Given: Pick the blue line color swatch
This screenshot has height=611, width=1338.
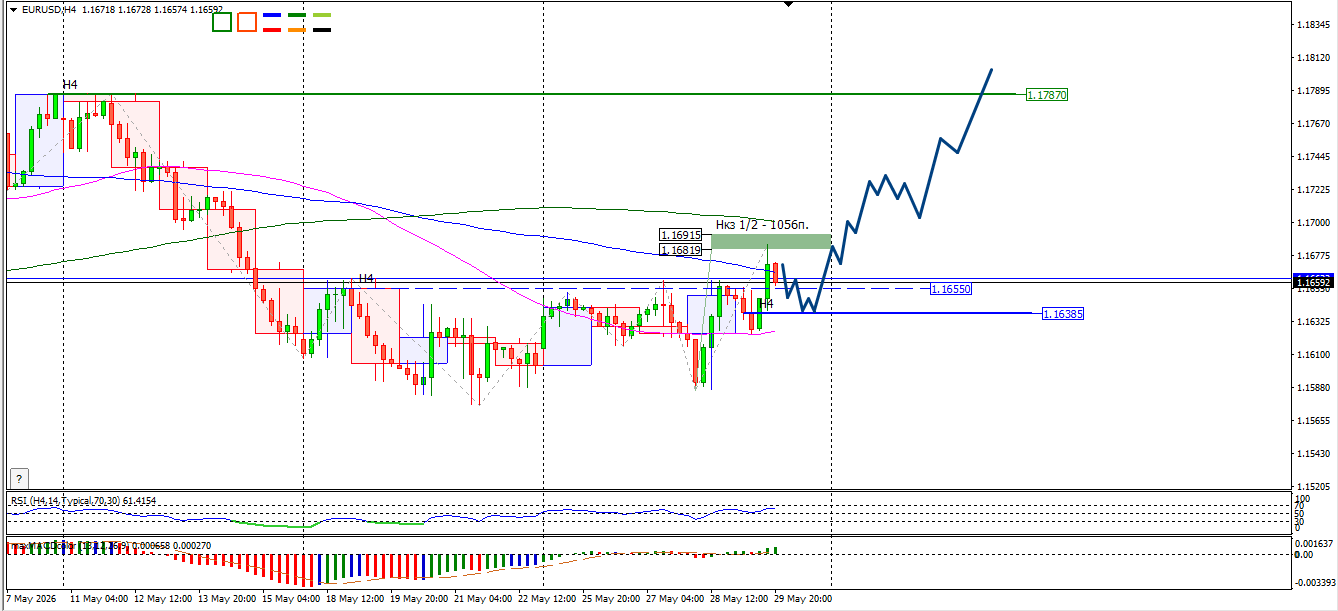Looking at the screenshot, I should (x=271, y=16).
